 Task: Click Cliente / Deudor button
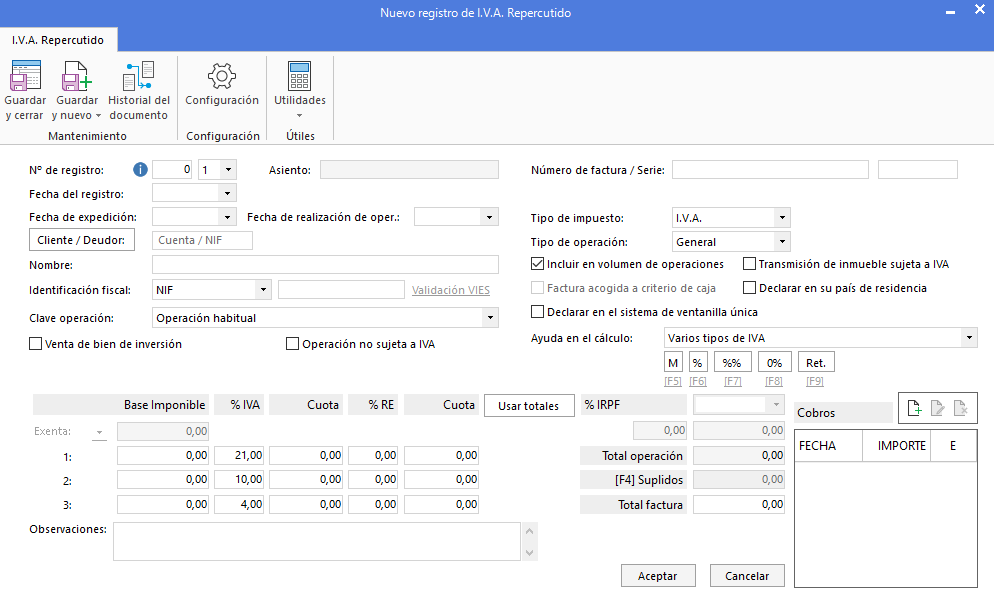coord(82,240)
